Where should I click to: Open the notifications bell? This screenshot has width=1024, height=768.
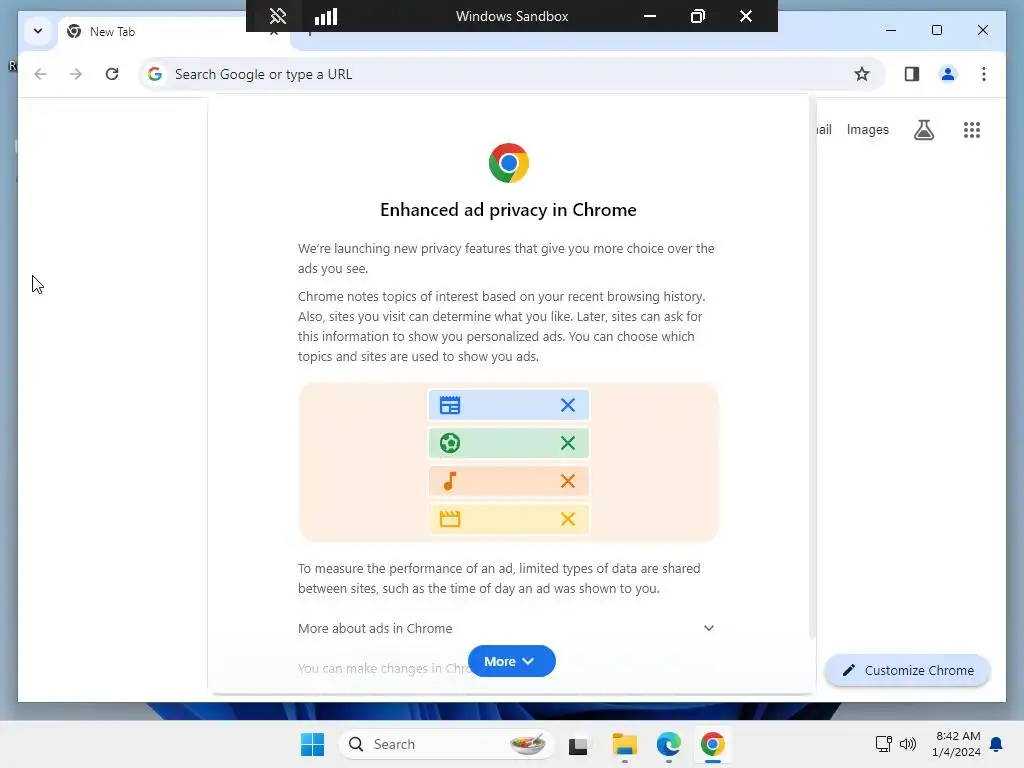coord(996,744)
